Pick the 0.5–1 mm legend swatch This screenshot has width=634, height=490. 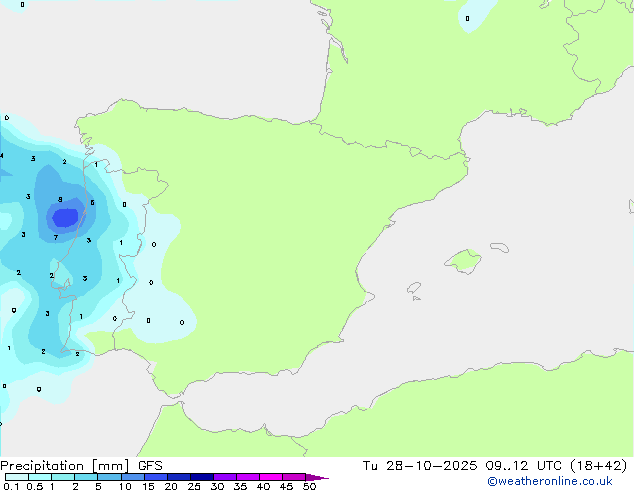pos(40,477)
